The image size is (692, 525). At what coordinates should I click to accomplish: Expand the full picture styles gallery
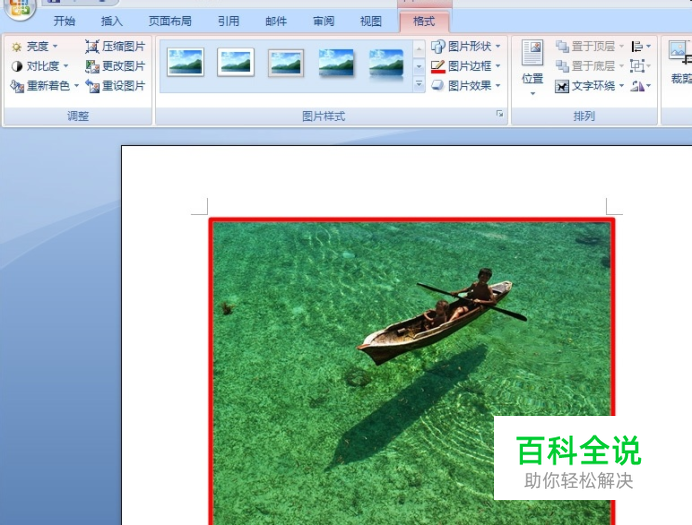pyautogui.click(x=419, y=83)
